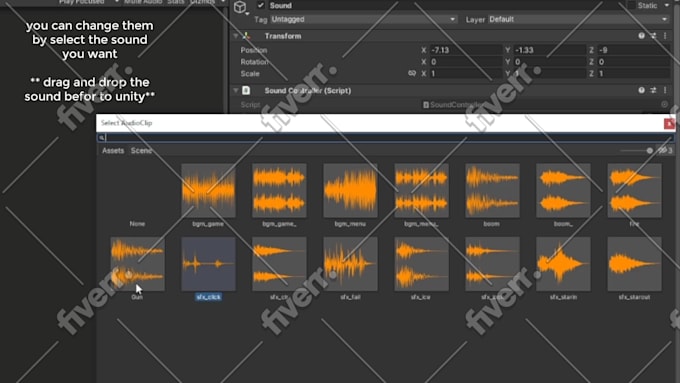The height and width of the screenshot is (383, 680).
Task: Open Transform component help icon
Action: tap(641, 36)
